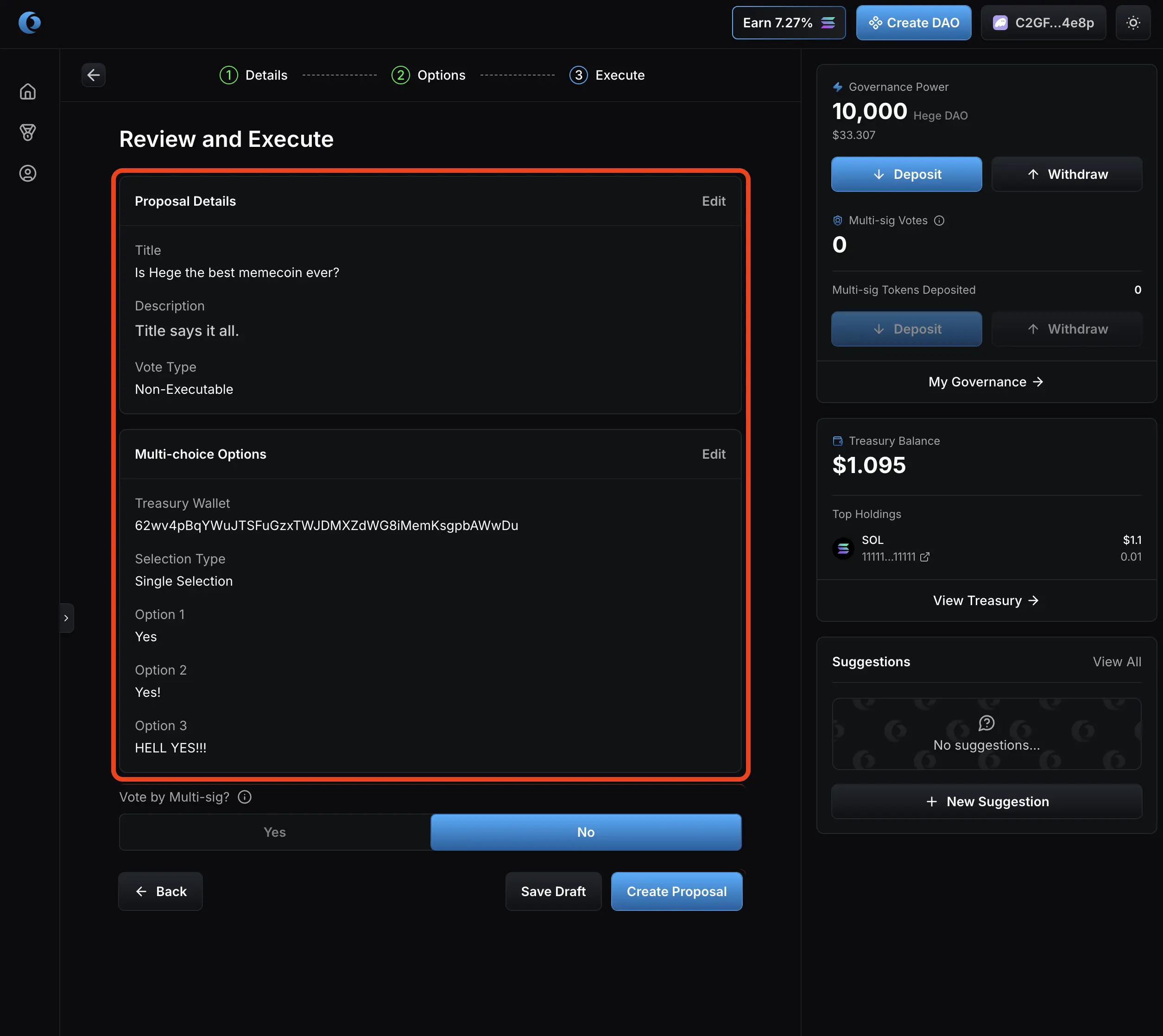Click info icon beside Vote by Multi-sig
This screenshot has height=1036, width=1163.
point(245,797)
